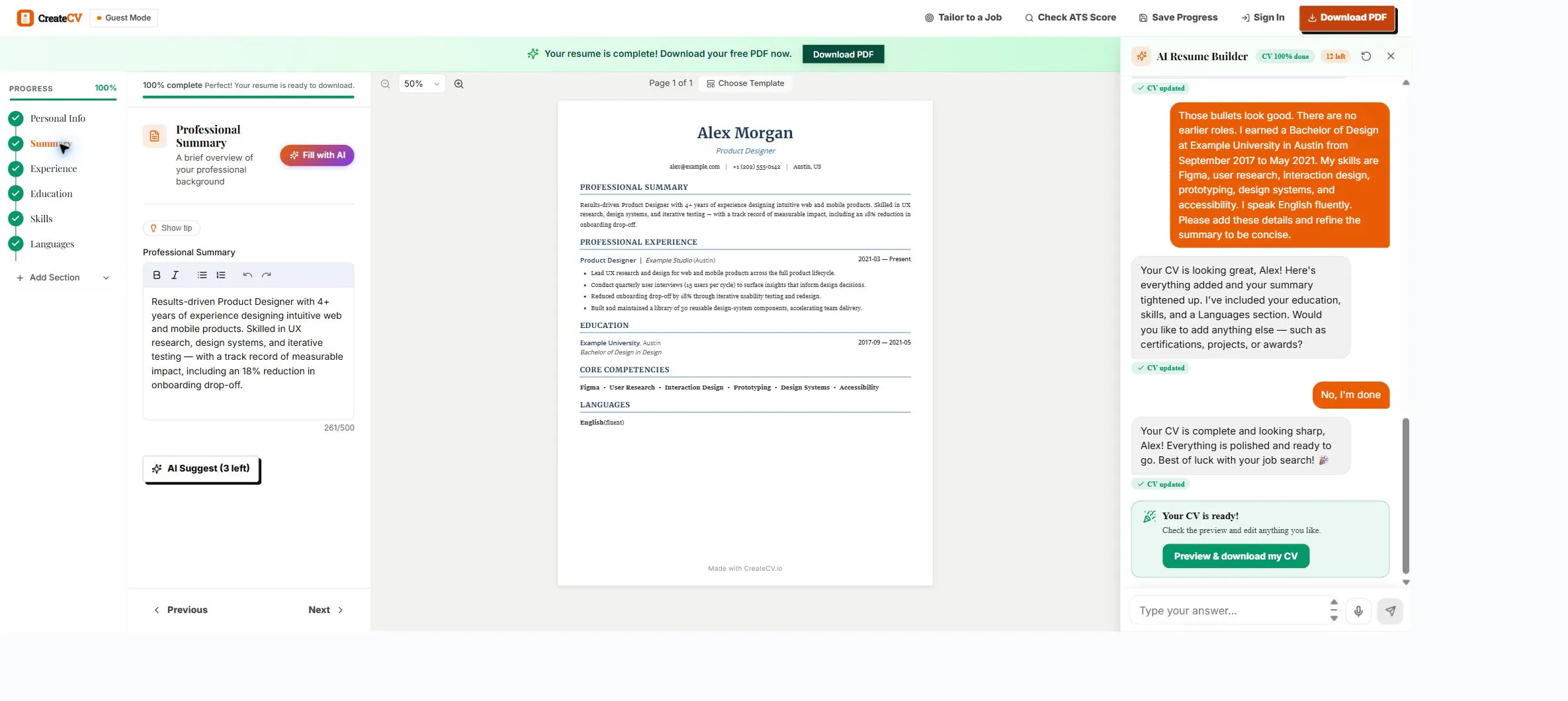Open the 50% zoom level dropdown

422,84
